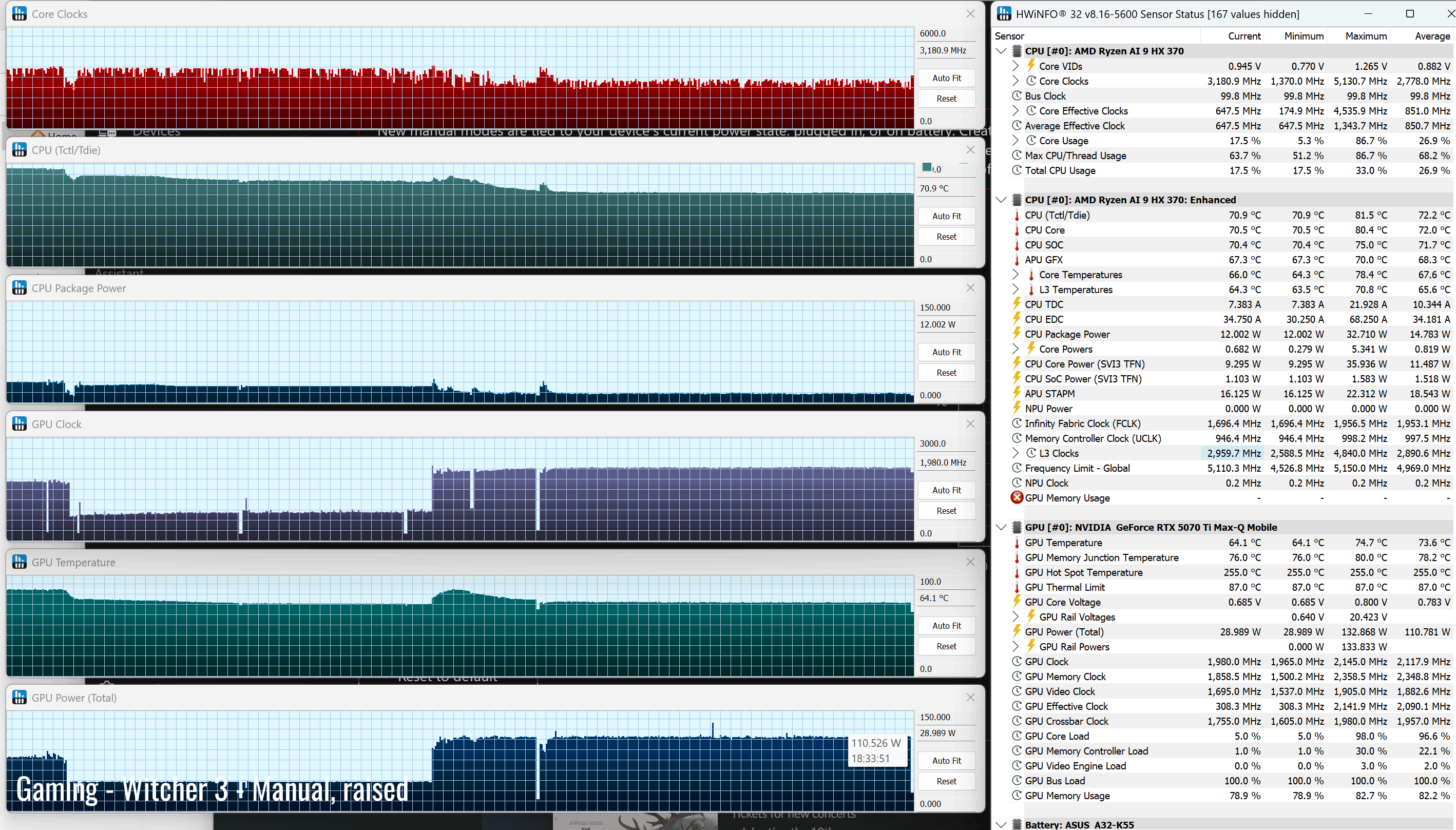Screen dimensions: 1456x830
Task: Click the 6000.0 max field in Core Clocks
Action: click(946, 34)
